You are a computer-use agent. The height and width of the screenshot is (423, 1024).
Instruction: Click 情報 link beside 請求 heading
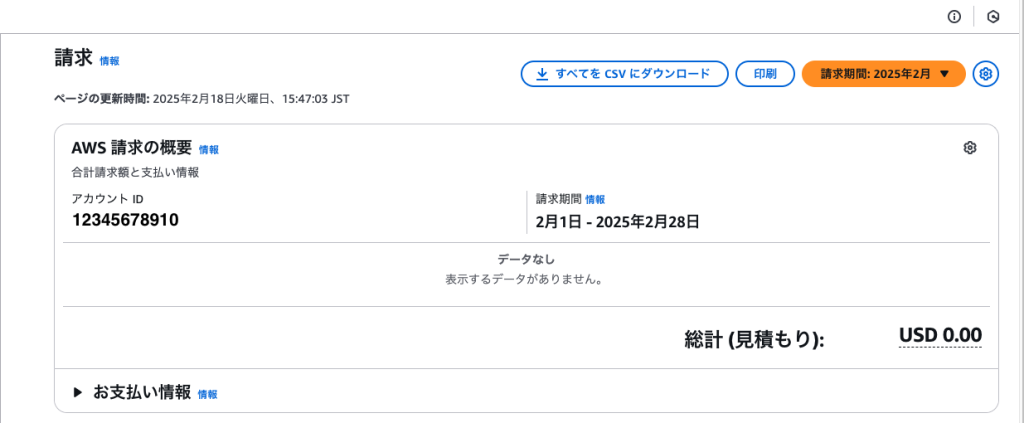(110, 61)
